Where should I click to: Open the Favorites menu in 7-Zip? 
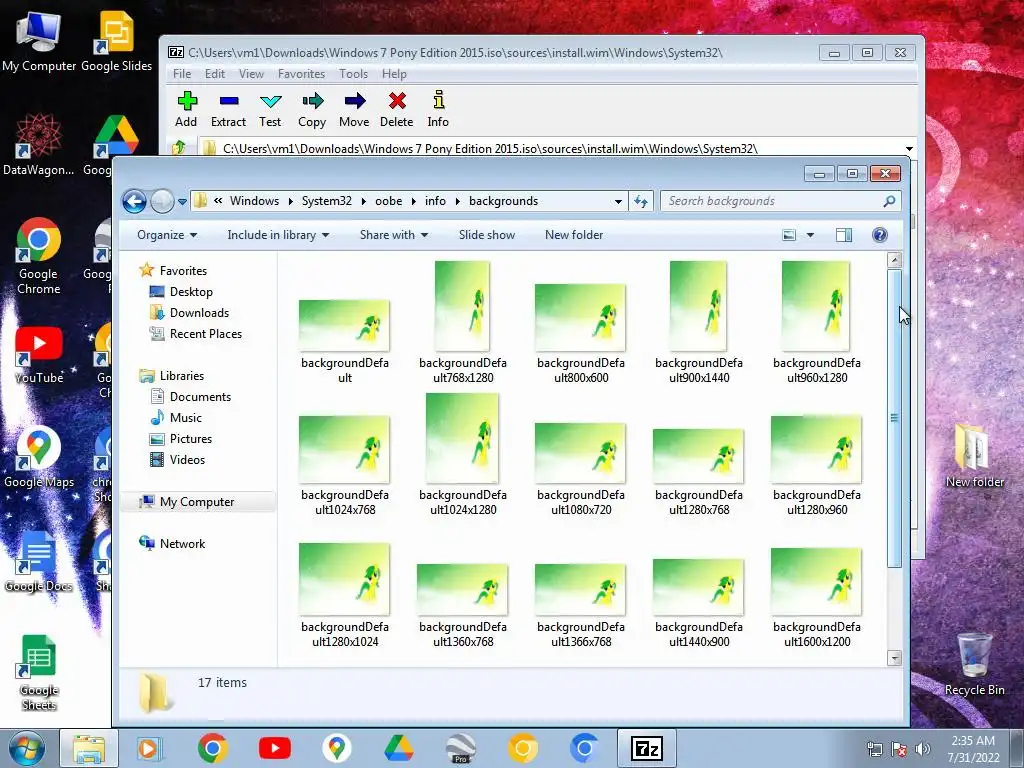(x=301, y=74)
